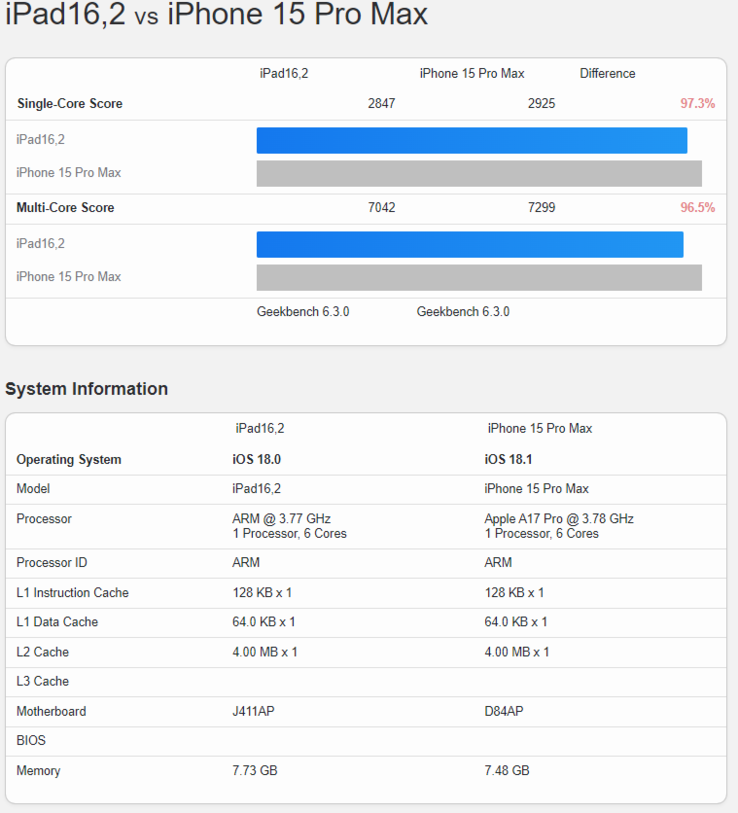The width and height of the screenshot is (738, 813).
Task: Select the 97.3% single-core difference value
Action: [697, 104]
